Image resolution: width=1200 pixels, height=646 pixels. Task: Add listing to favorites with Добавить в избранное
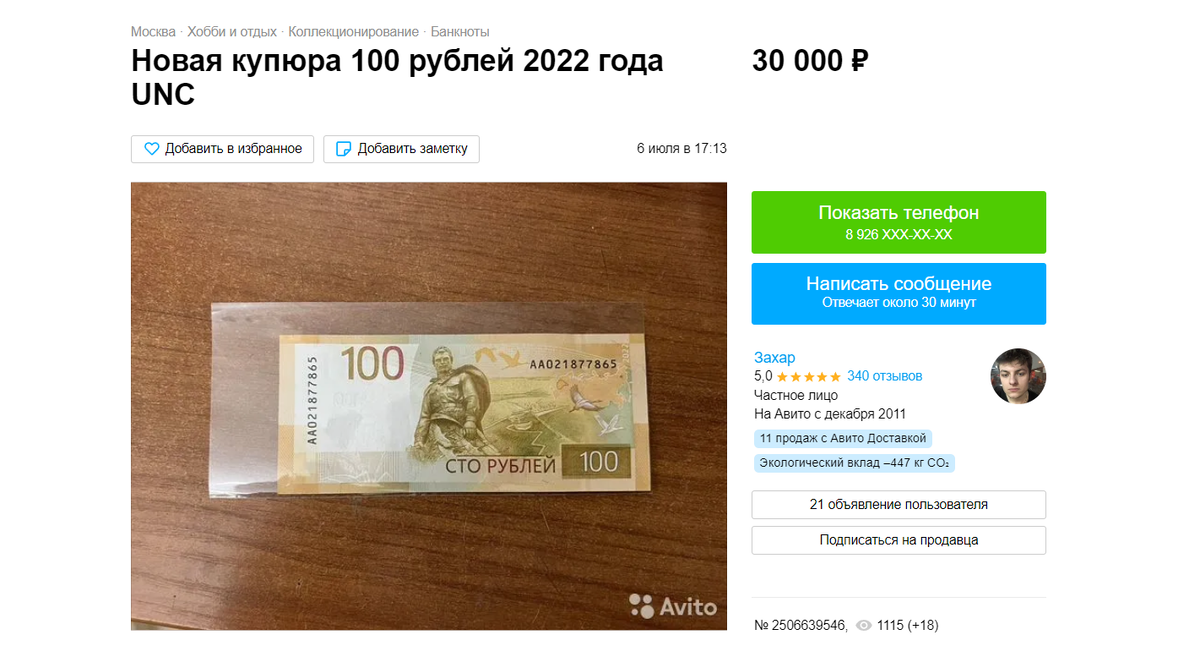(x=223, y=149)
